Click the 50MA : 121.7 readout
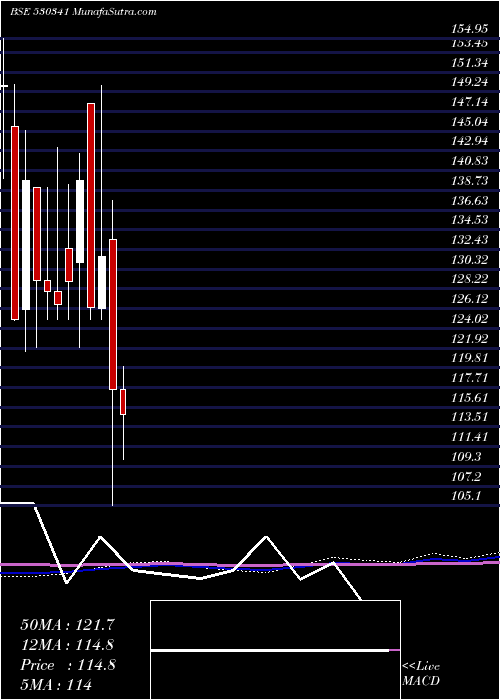 68,625
